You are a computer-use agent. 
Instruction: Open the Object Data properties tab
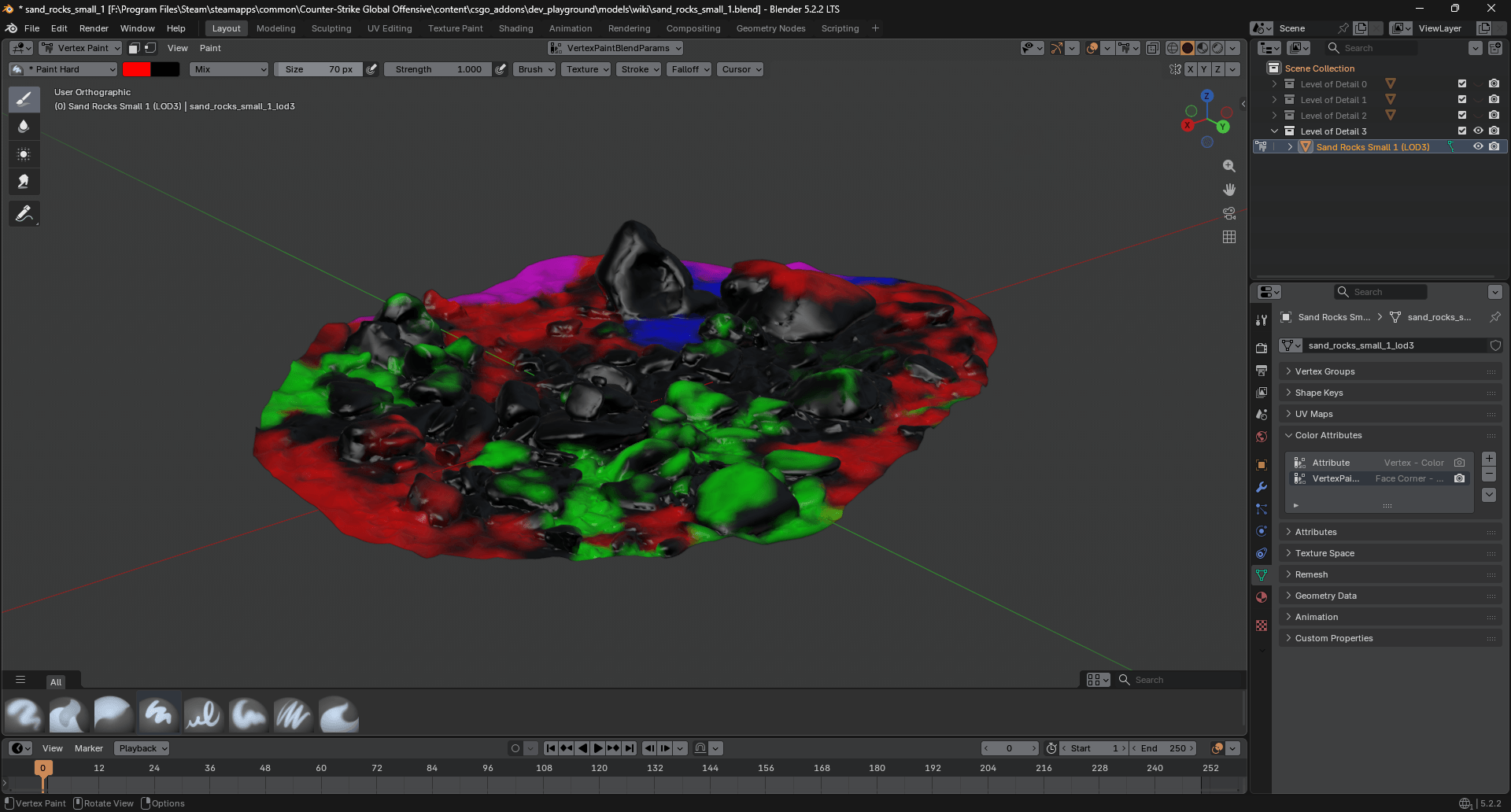(1262, 575)
